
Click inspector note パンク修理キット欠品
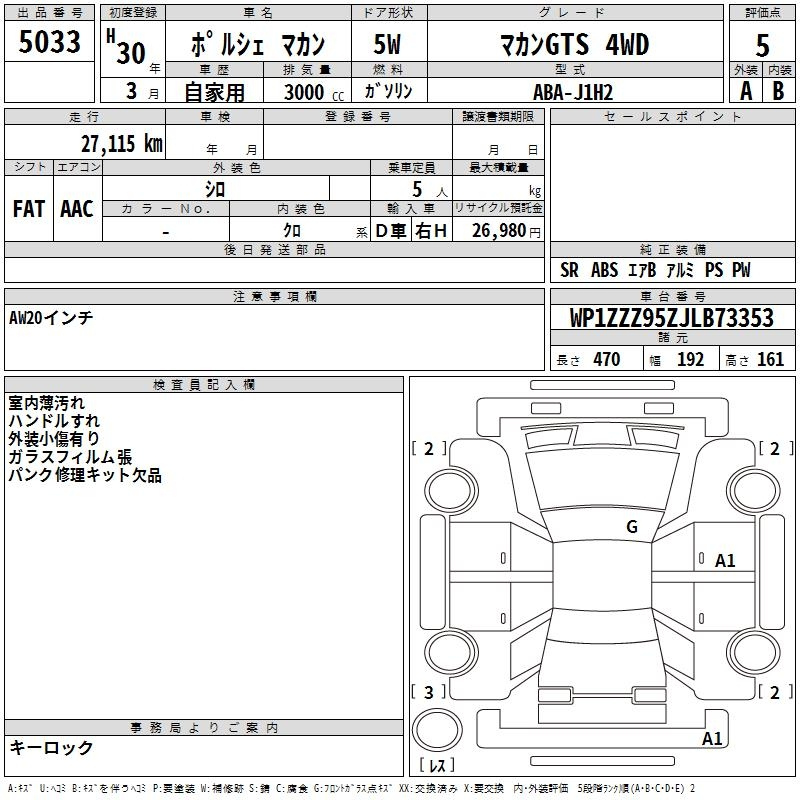click(85, 475)
